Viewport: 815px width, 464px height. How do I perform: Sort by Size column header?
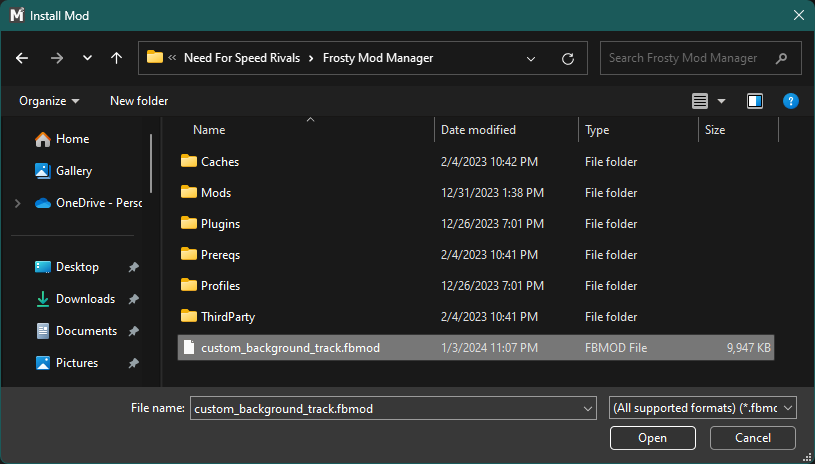point(715,130)
